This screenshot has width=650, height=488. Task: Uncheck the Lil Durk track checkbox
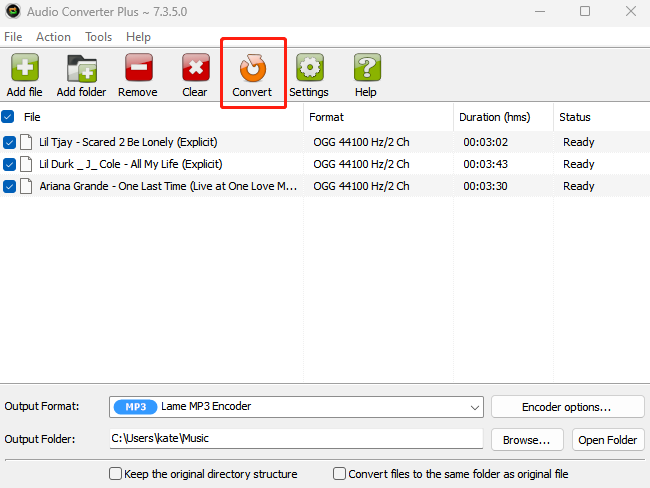coord(9,164)
